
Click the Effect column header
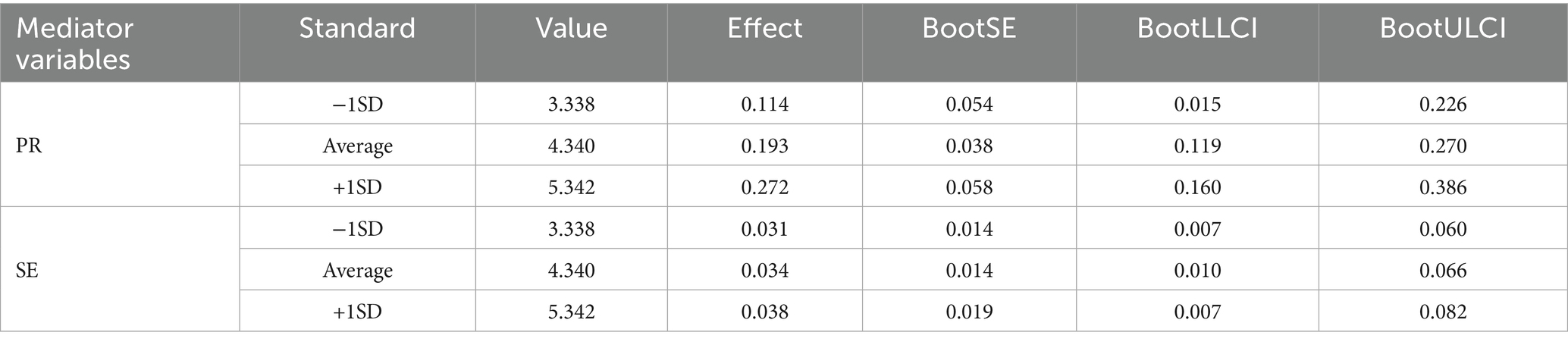[x=764, y=29]
